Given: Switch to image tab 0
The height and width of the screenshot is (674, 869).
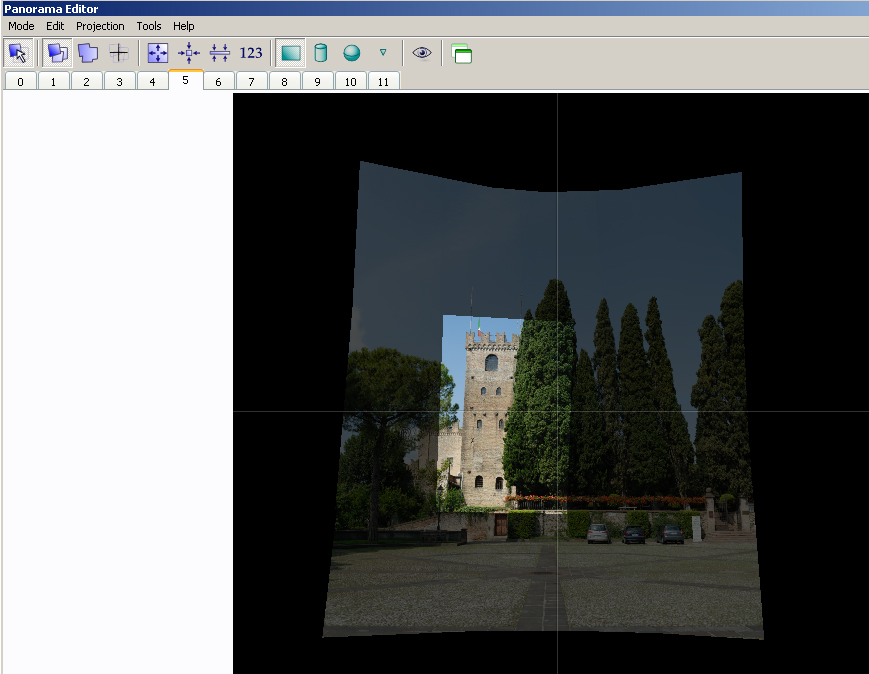Looking at the screenshot, I should [21, 81].
